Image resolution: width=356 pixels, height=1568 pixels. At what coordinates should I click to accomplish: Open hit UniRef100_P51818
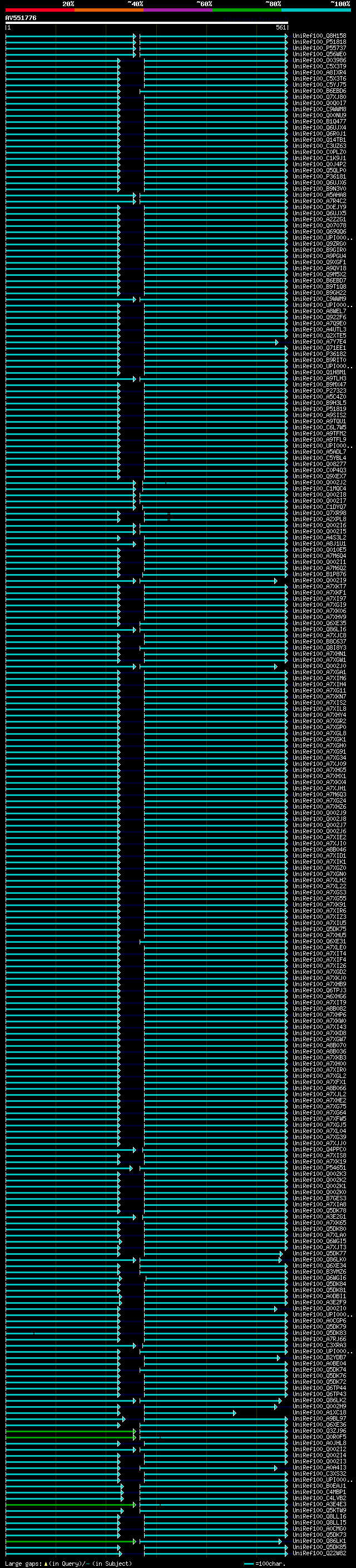click(x=319, y=42)
